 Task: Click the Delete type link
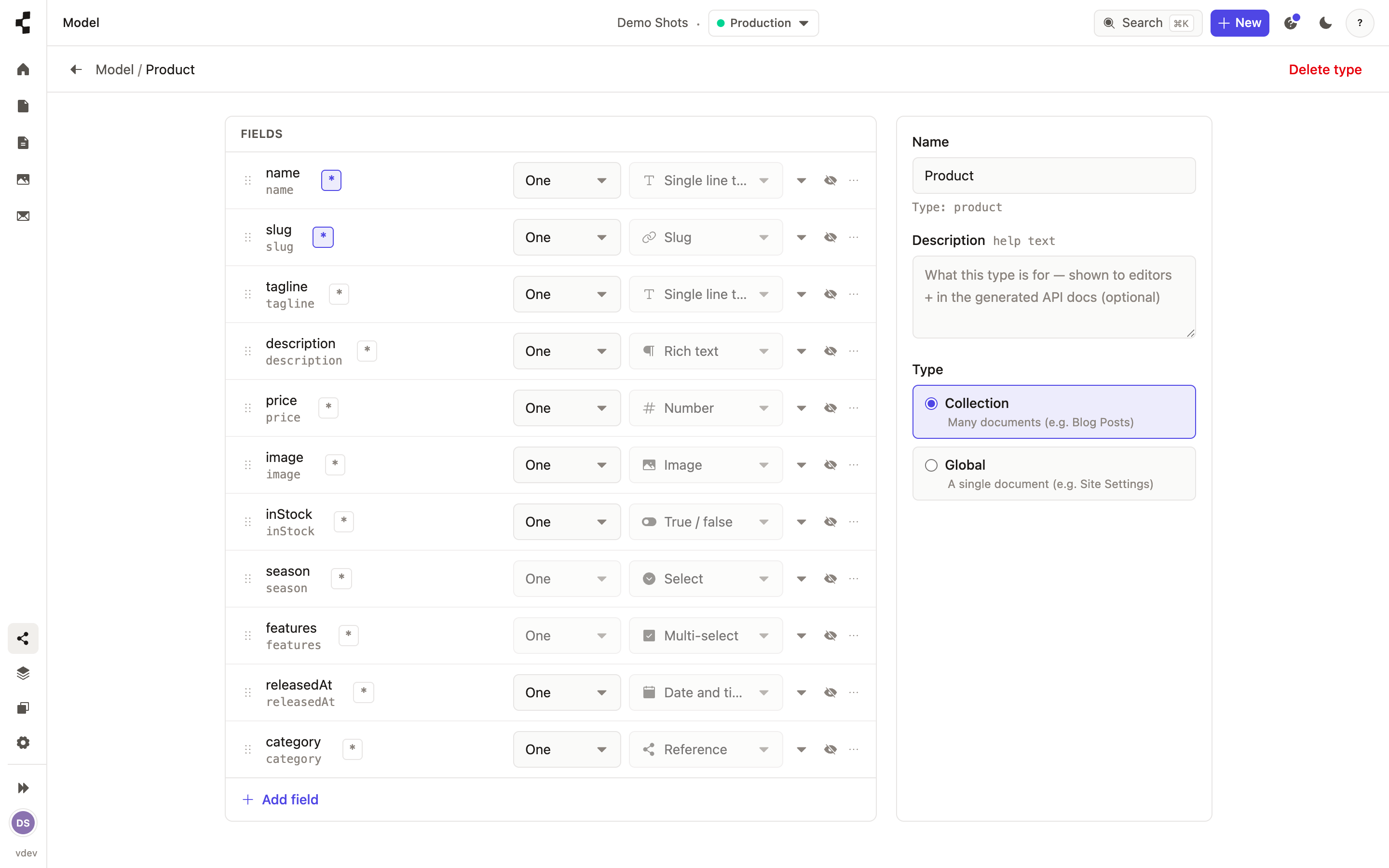tap(1325, 69)
